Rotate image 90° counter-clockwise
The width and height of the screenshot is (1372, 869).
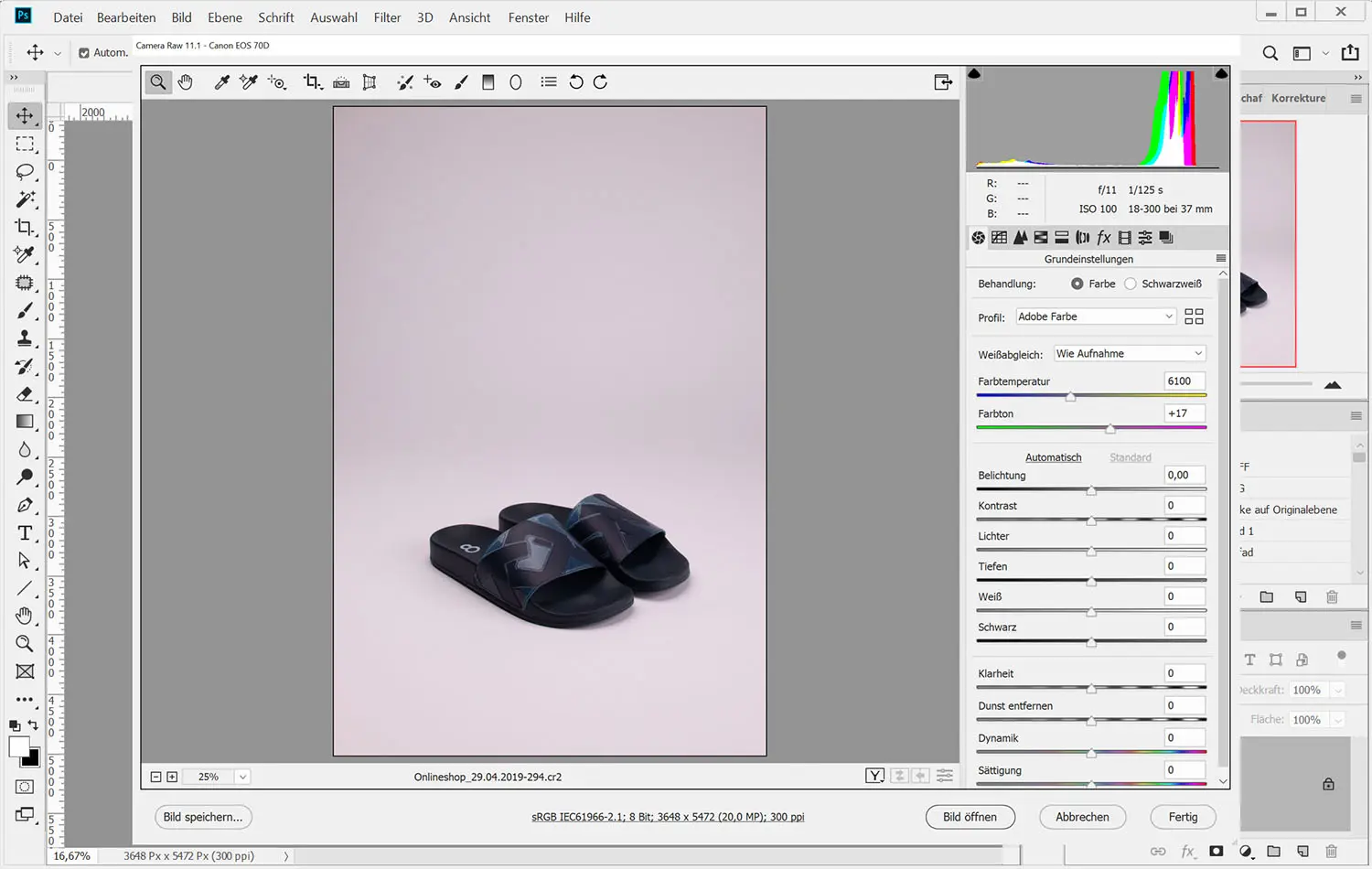575,82
